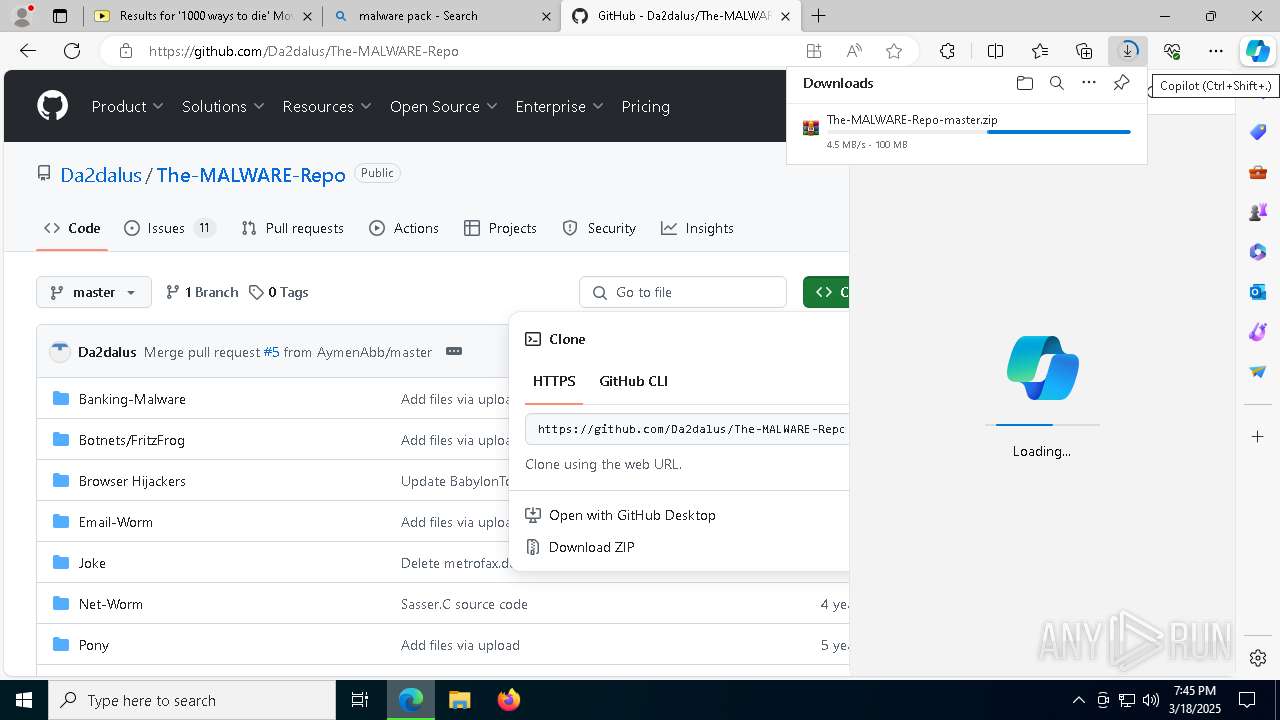Open Collections in the browser toolbar
The width and height of the screenshot is (1280, 720).
pos(1084,51)
